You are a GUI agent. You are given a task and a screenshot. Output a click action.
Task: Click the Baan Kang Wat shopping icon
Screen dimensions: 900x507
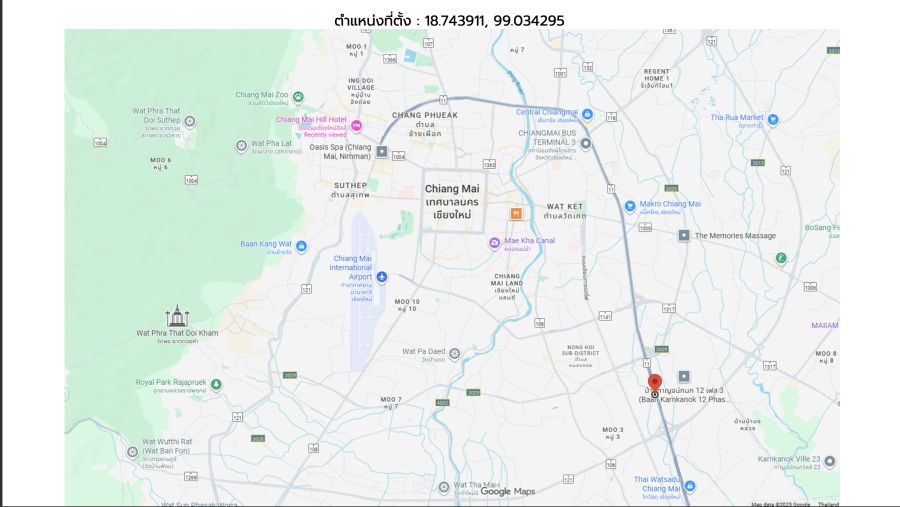click(301, 246)
